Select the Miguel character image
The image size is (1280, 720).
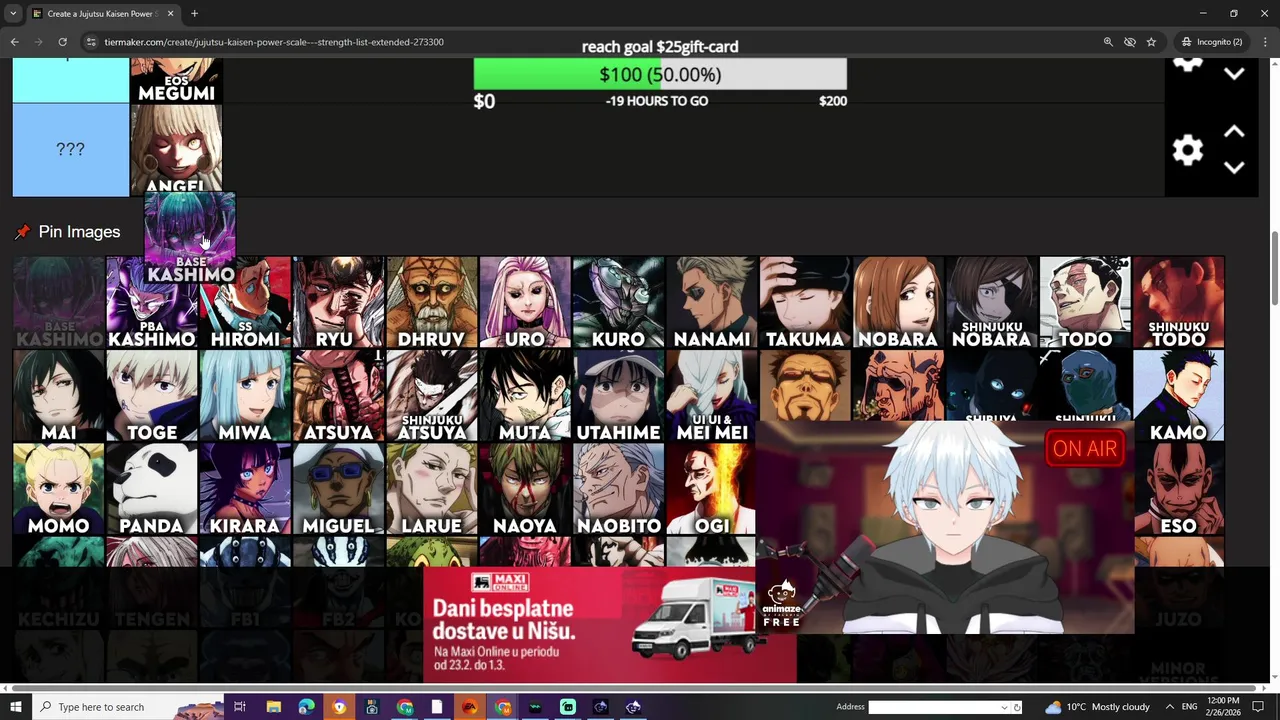[338, 489]
